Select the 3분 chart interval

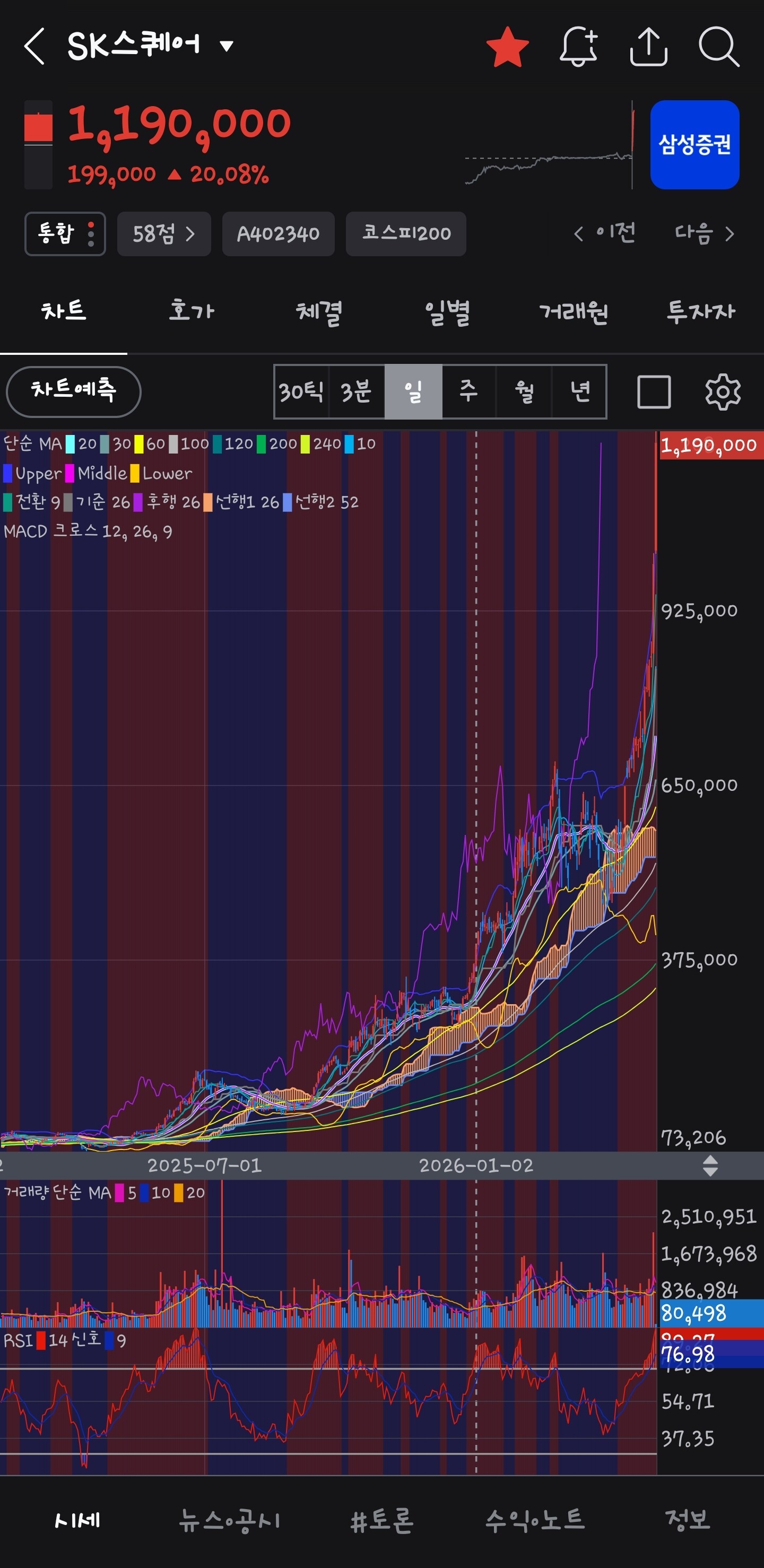tap(356, 391)
